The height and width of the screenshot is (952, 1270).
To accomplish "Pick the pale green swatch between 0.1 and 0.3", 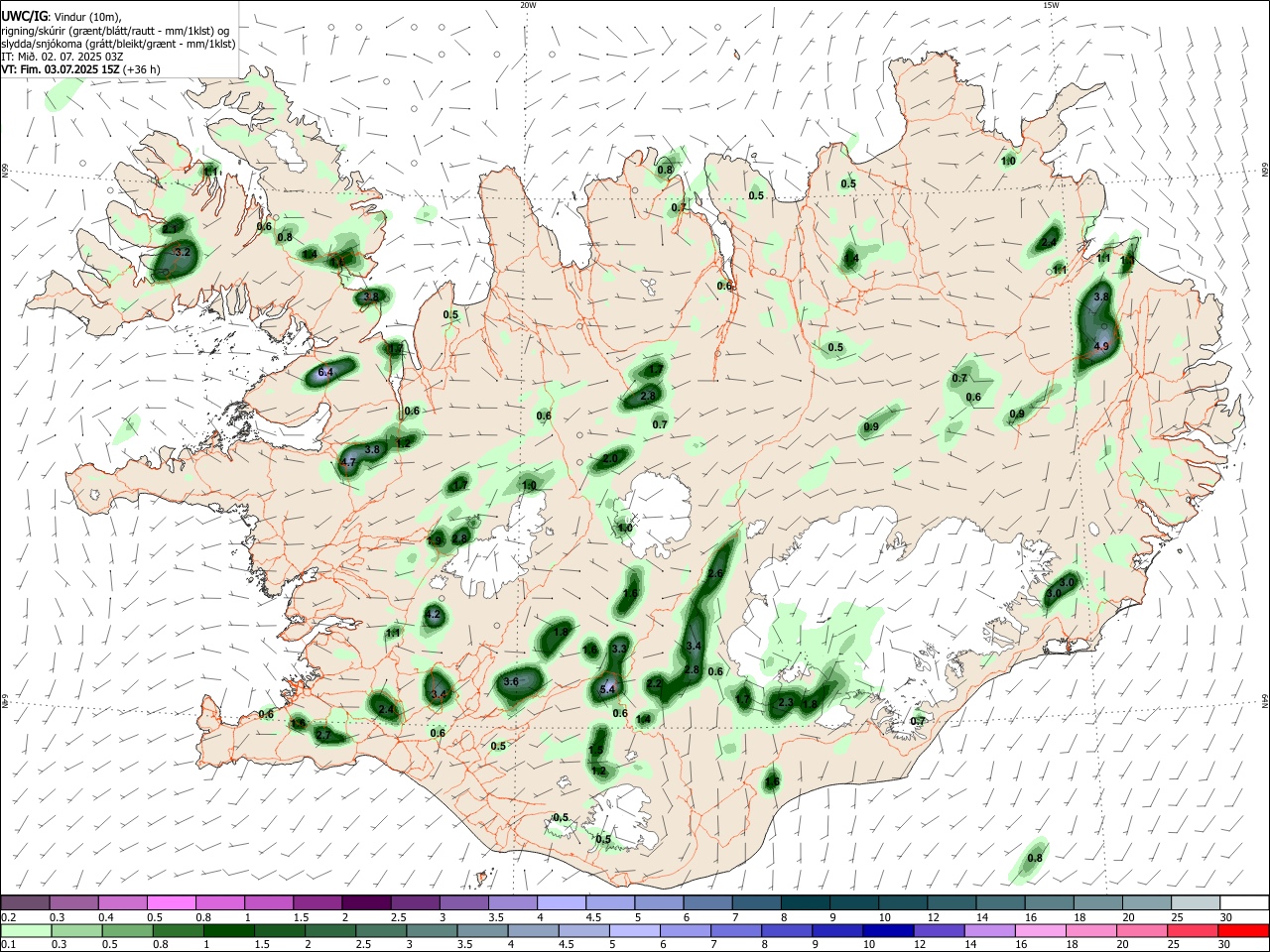I will coord(25,930).
